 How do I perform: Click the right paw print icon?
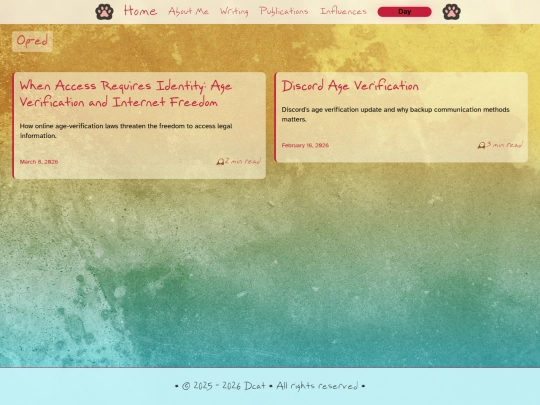click(451, 12)
